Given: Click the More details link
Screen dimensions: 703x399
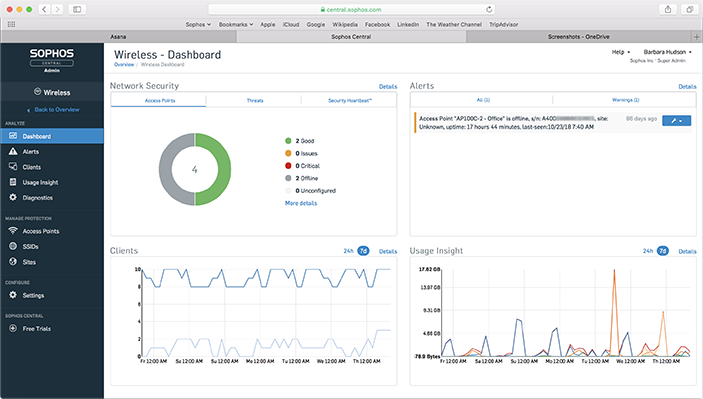Looking at the screenshot, I should tap(301, 203).
